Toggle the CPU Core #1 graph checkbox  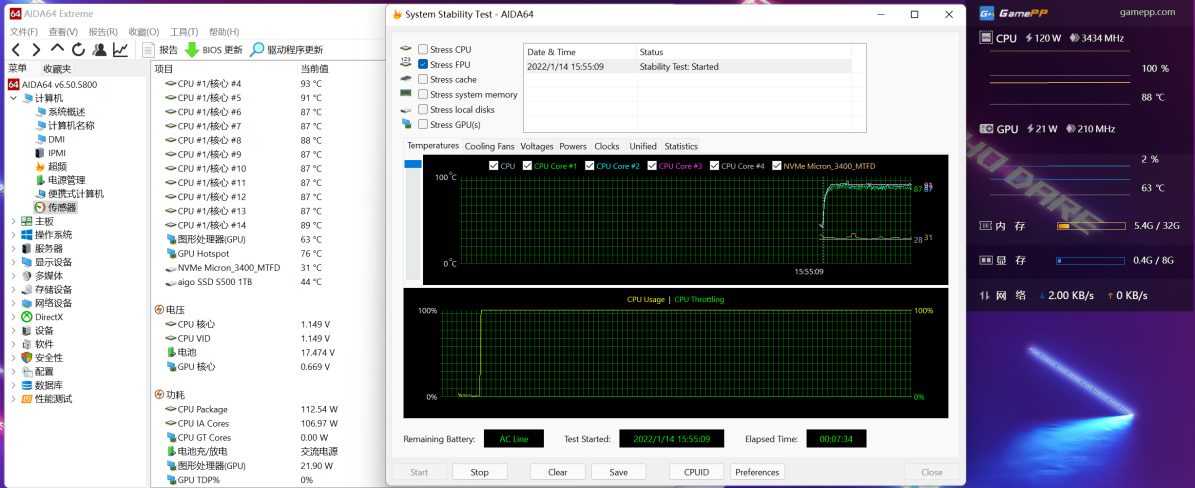click(526, 166)
